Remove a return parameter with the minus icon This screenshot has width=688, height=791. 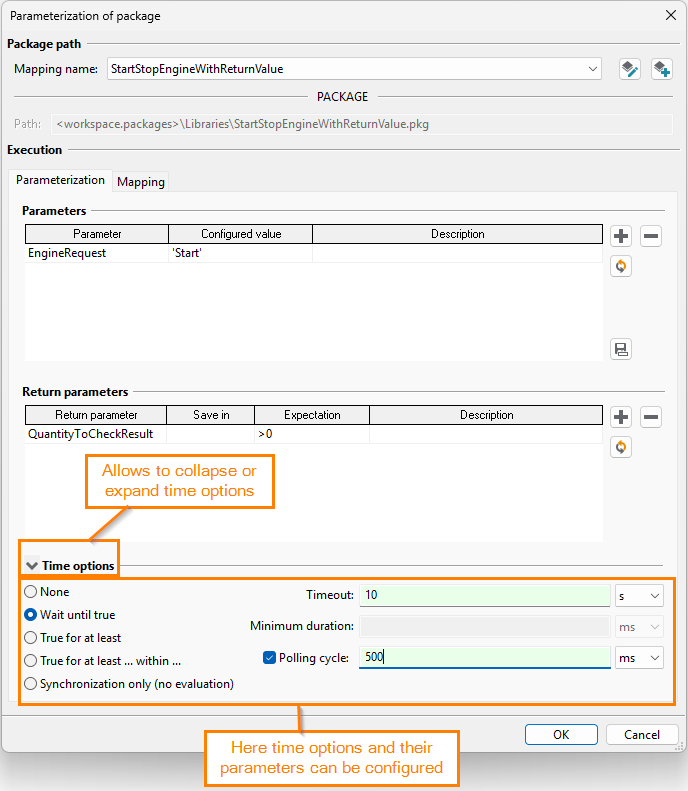[x=651, y=417]
